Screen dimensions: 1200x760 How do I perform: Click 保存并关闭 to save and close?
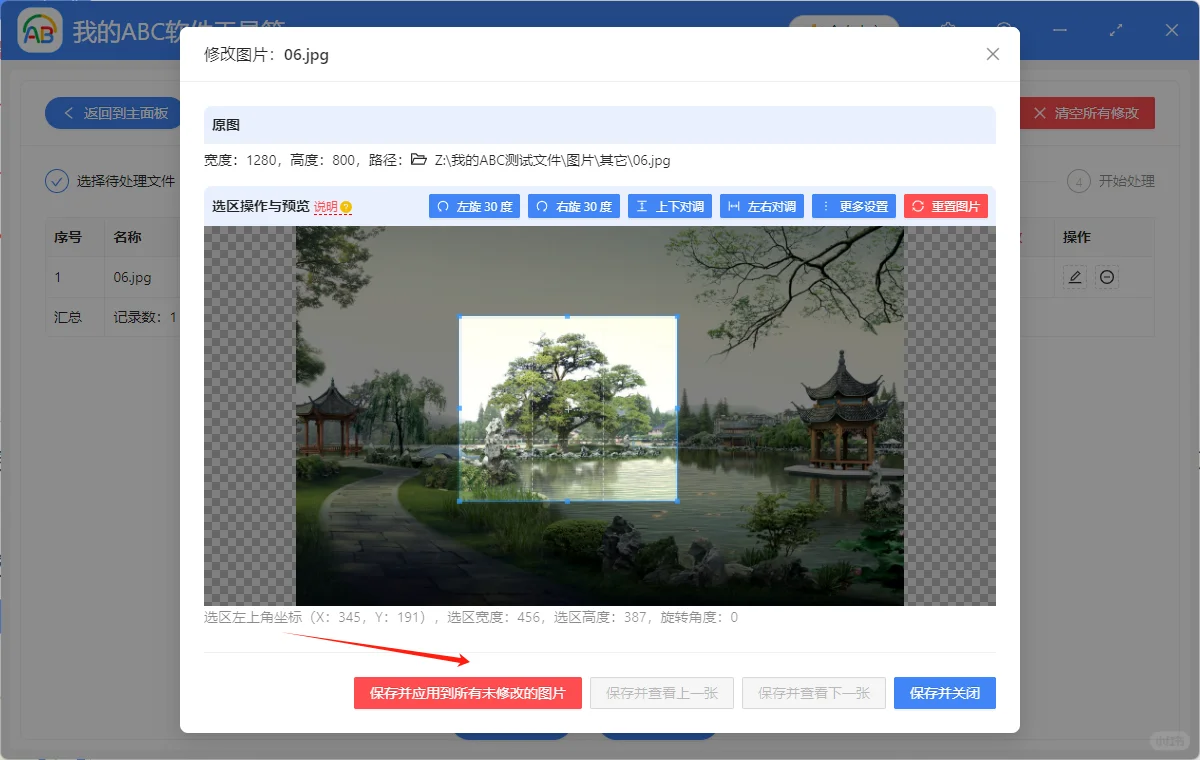pyautogui.click(x=944, y=692)
